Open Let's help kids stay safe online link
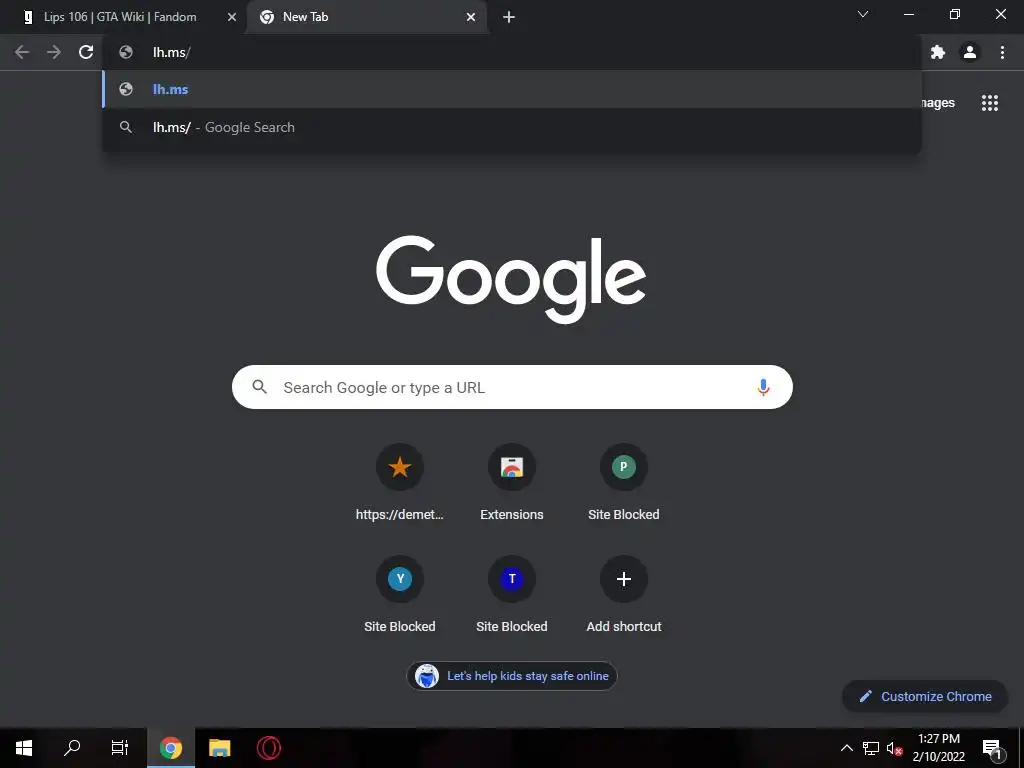This screenshot has width=1024, height=768. point(512,676)
